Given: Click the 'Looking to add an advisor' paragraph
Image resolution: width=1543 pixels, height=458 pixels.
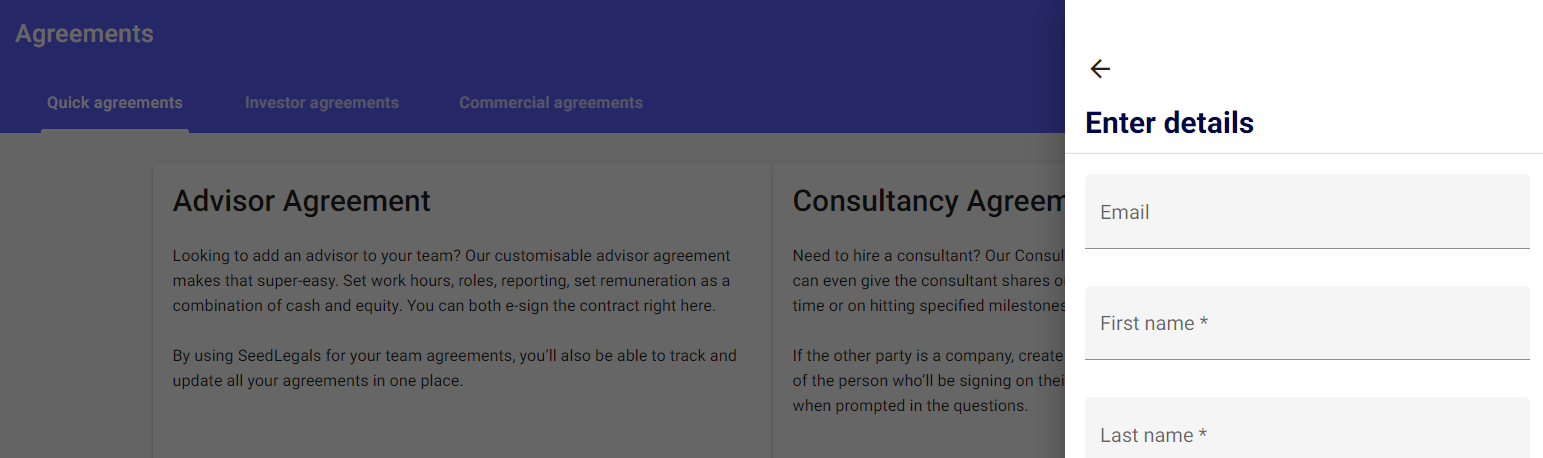Looking at the screenshot, I should pyautogui.click(x=451, y=281).
